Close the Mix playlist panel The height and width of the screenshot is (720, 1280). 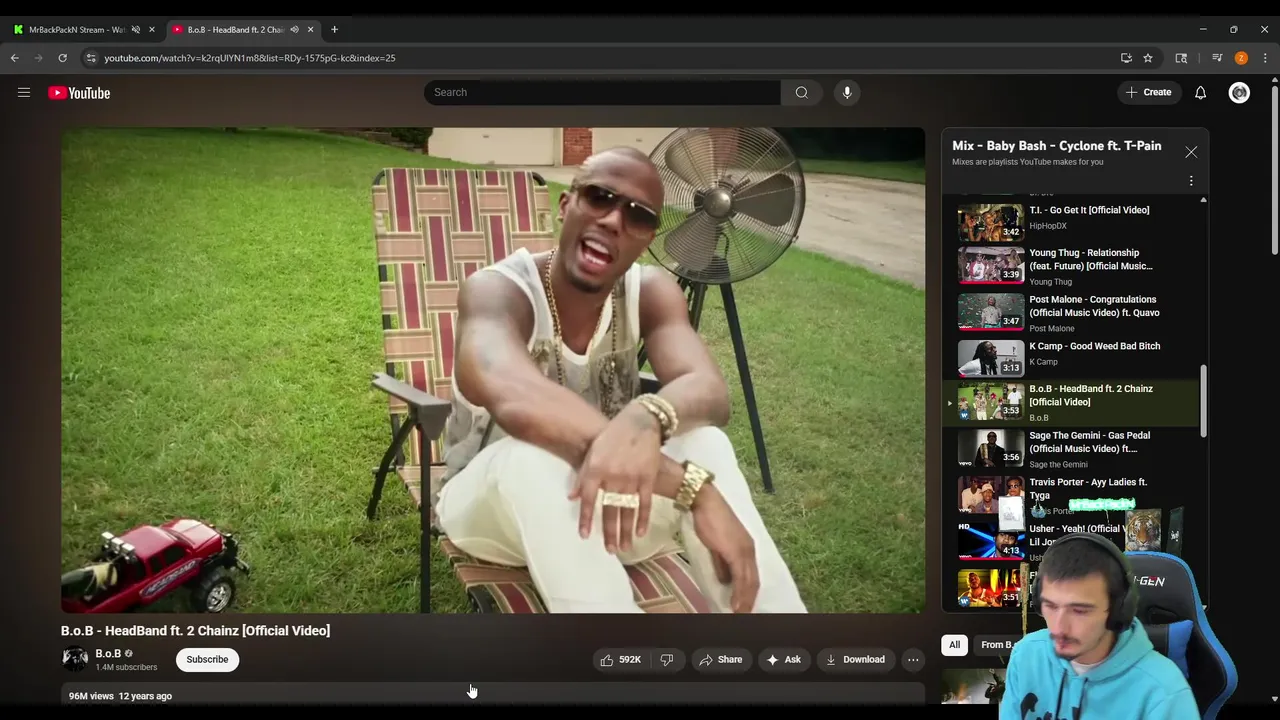(x=1191, y=152)
